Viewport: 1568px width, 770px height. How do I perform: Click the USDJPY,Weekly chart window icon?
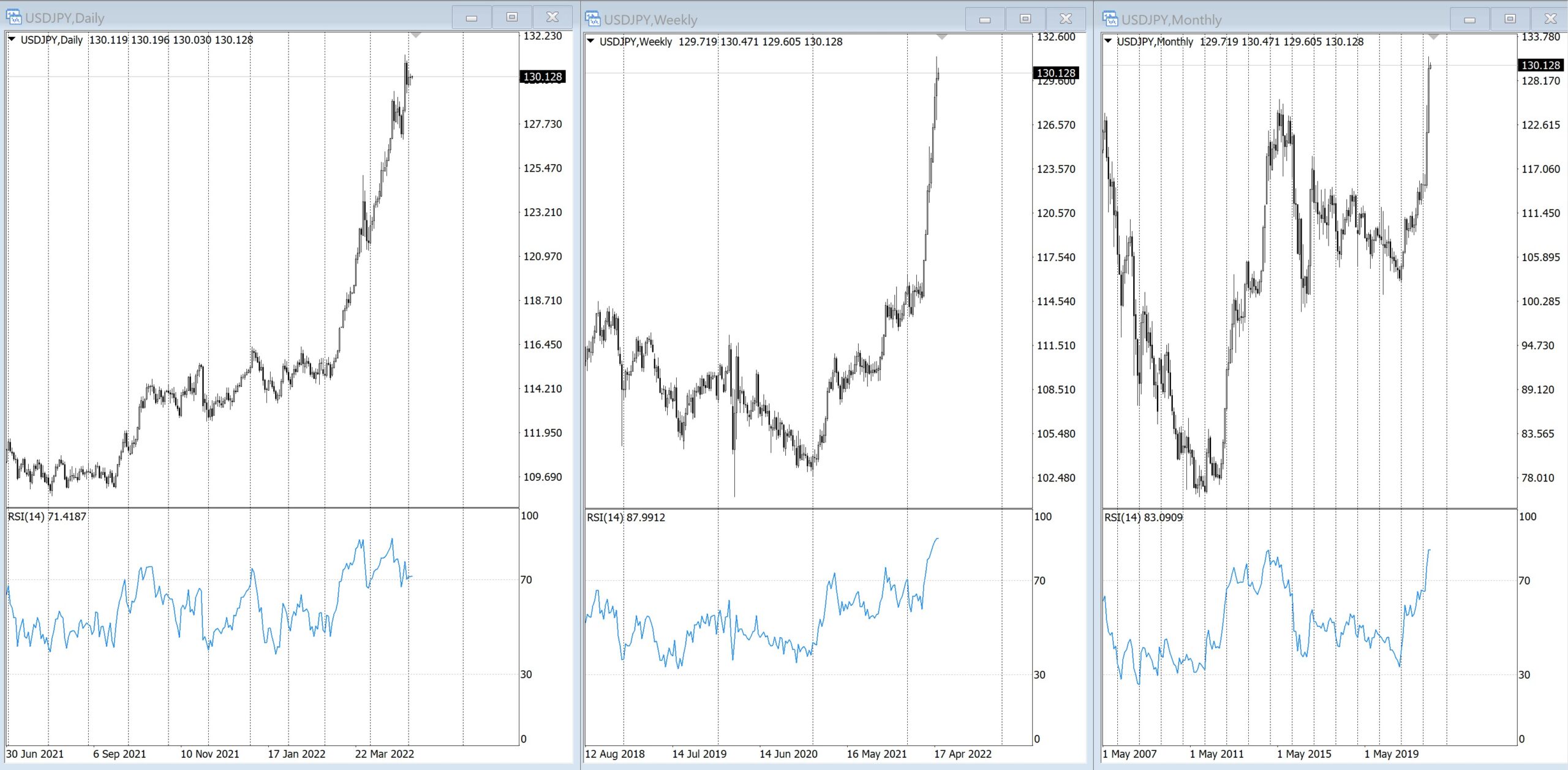tap(592, 19)
